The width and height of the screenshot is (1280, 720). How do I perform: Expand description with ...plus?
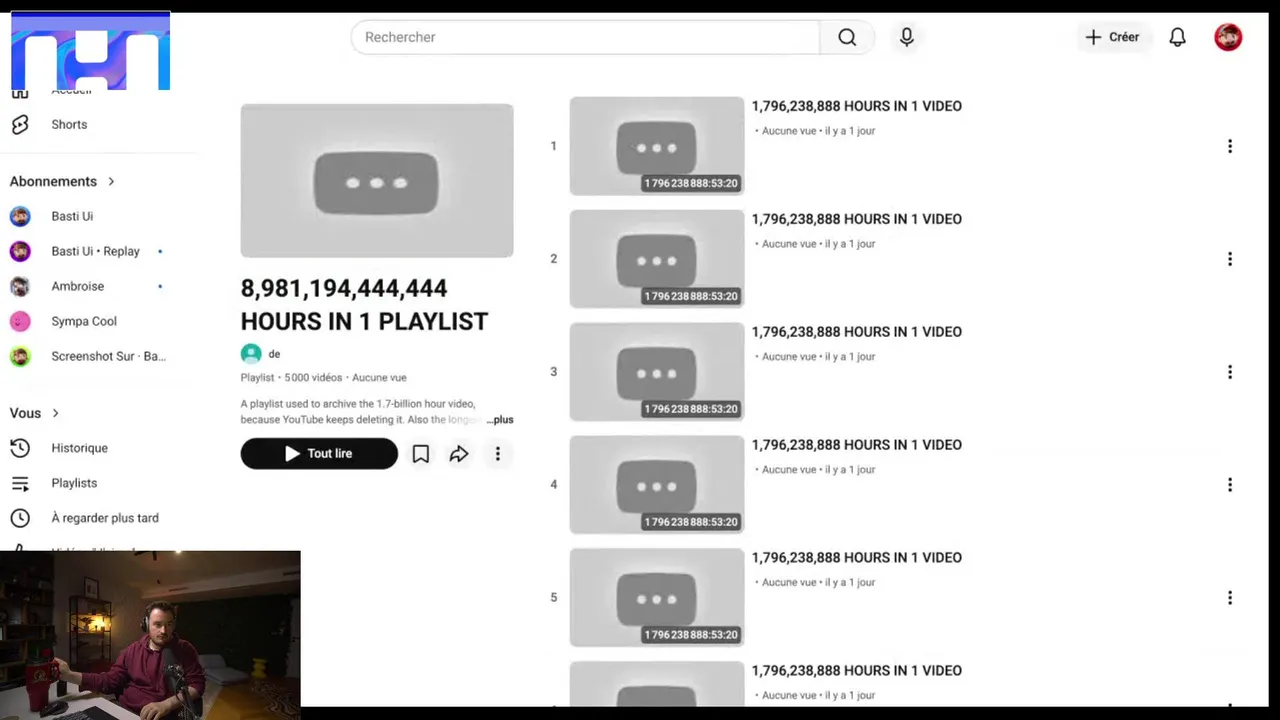[500, 420]
